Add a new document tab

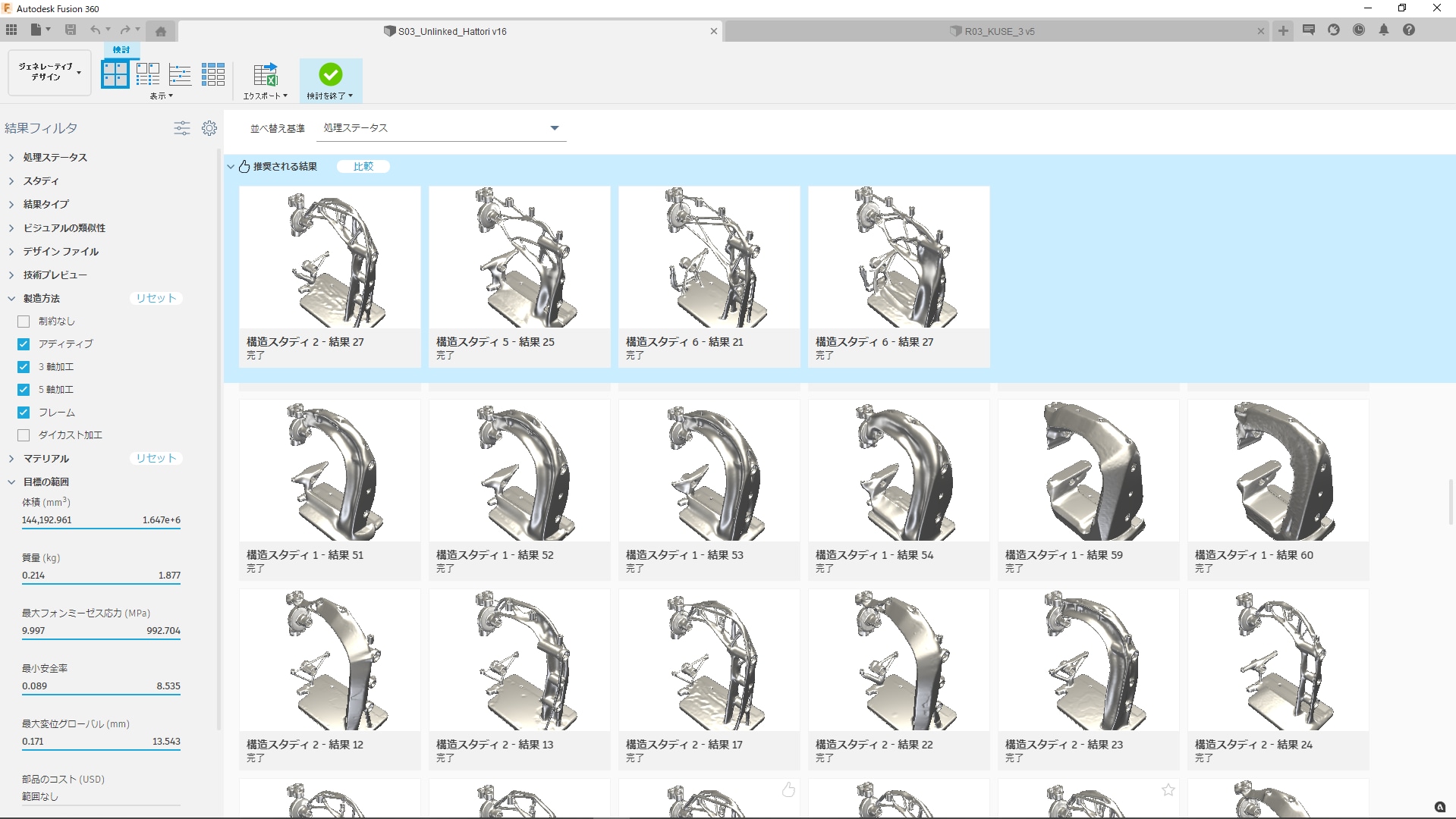click(1283, 30)
